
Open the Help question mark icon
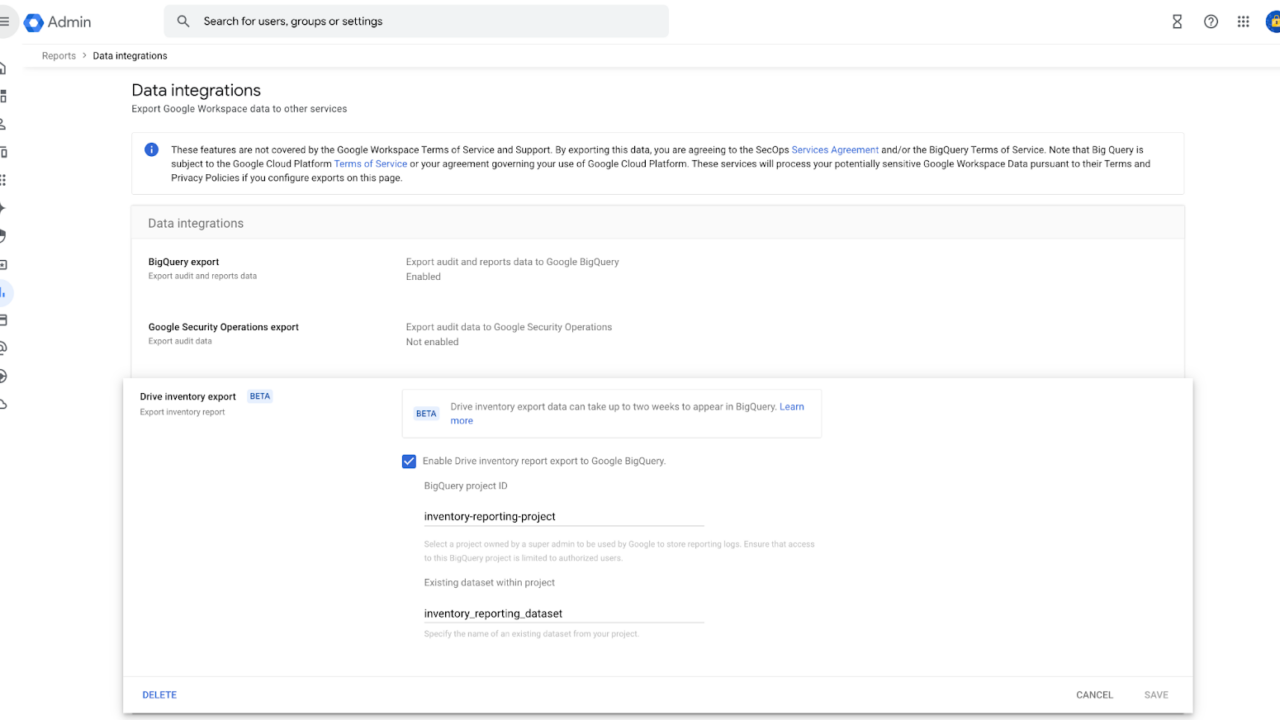[x=1211, y=21]
